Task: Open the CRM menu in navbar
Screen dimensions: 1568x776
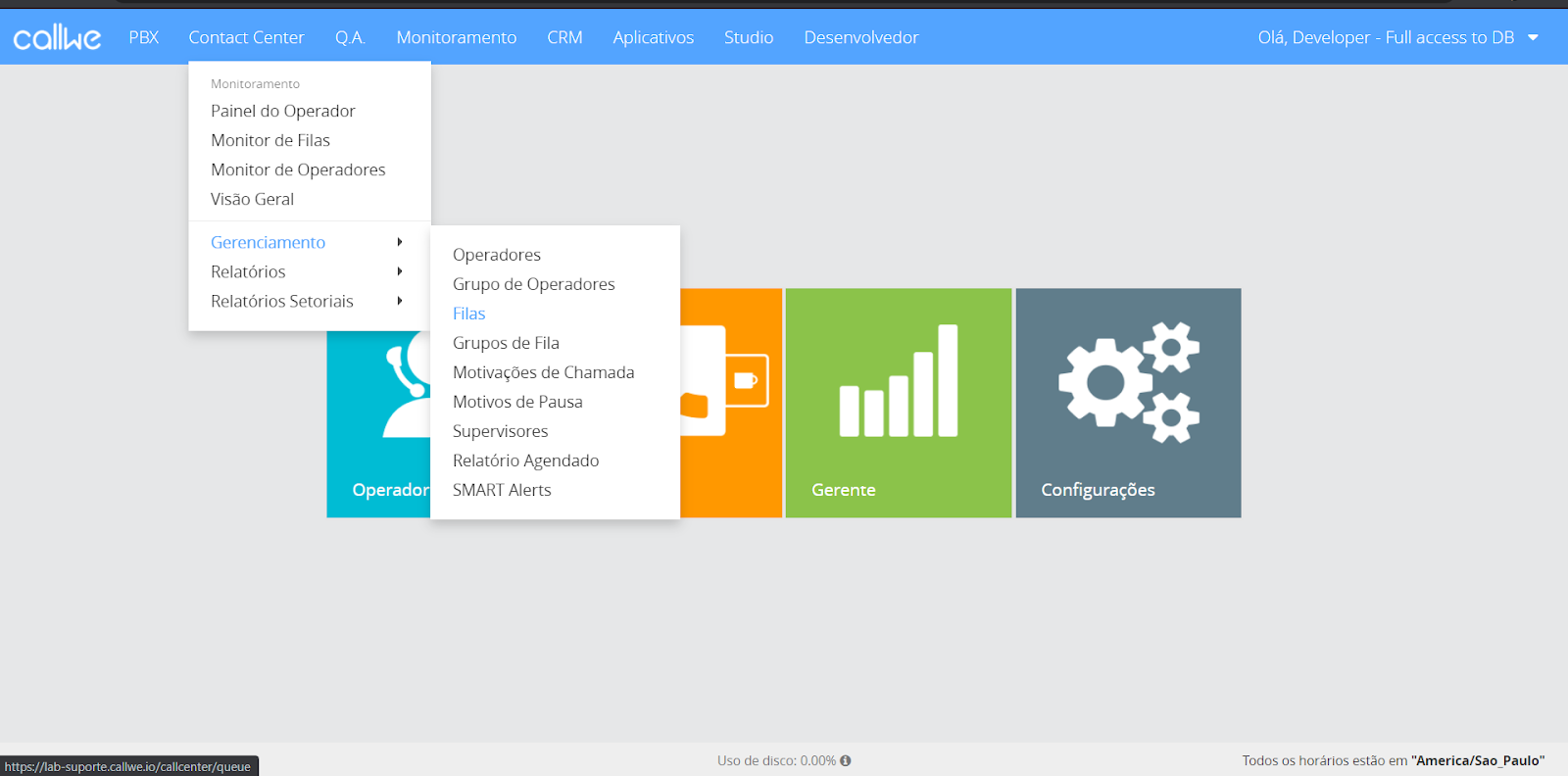Action: point(564,37)
